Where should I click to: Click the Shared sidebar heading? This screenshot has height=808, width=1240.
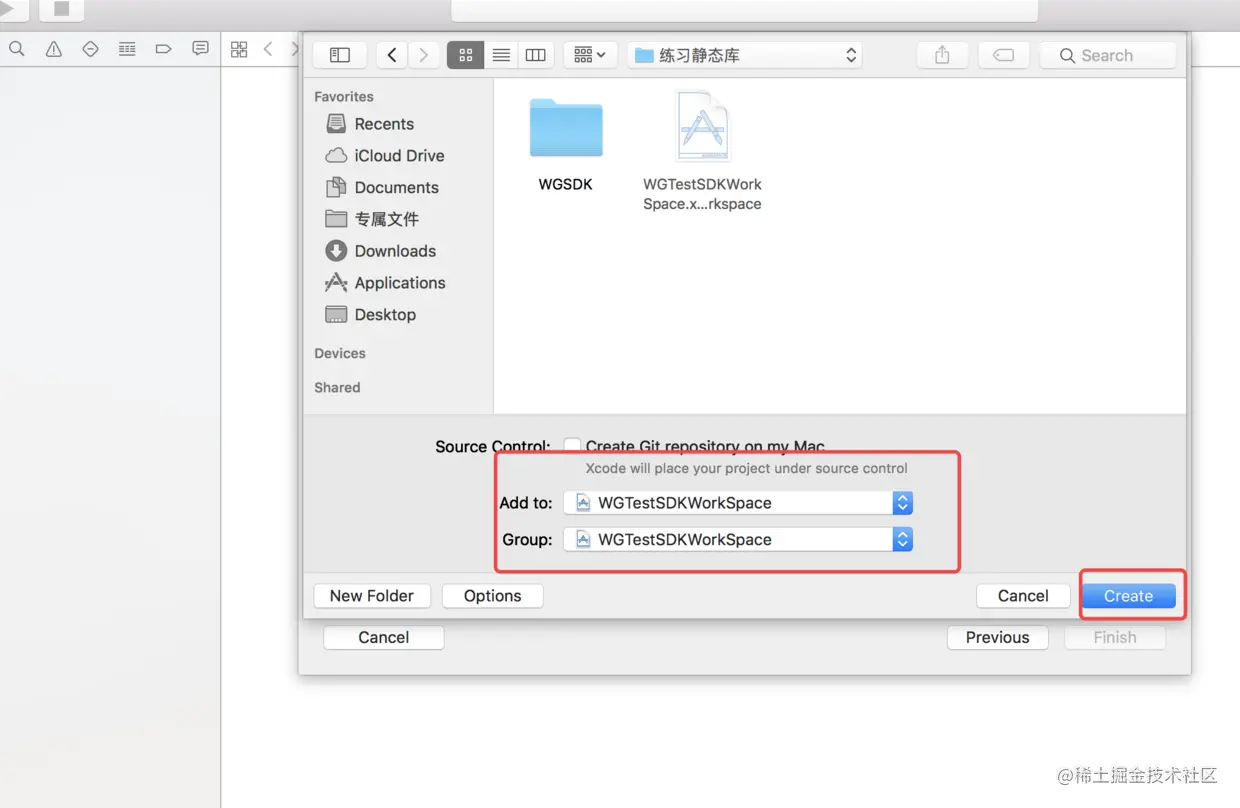pos(337,388)
